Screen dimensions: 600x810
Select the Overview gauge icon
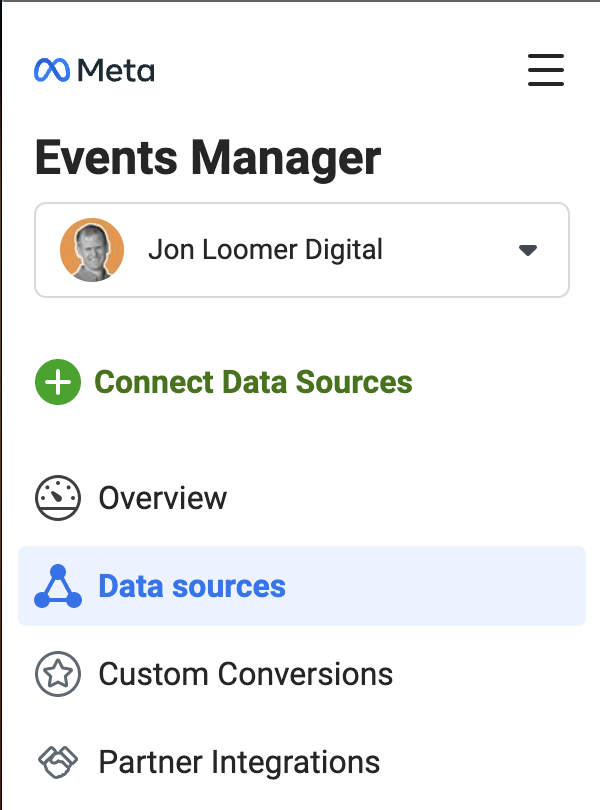58,498
